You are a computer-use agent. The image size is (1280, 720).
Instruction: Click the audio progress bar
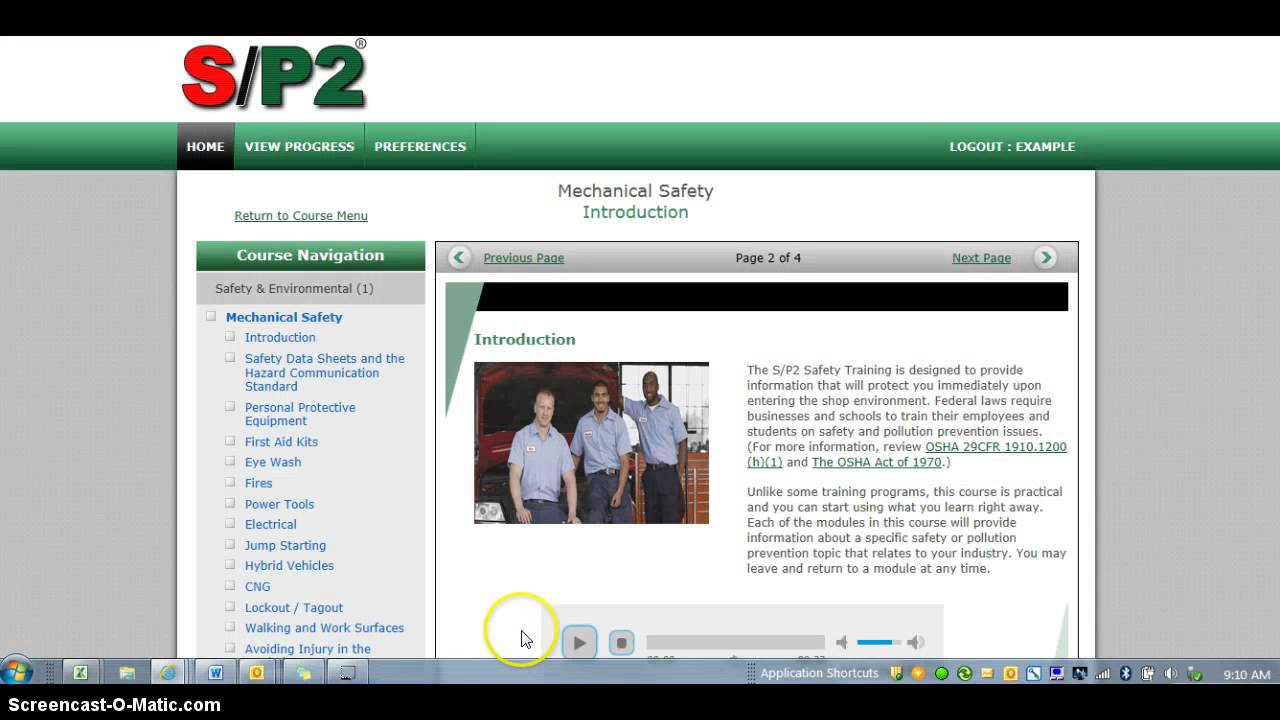[x=735, y=642]
